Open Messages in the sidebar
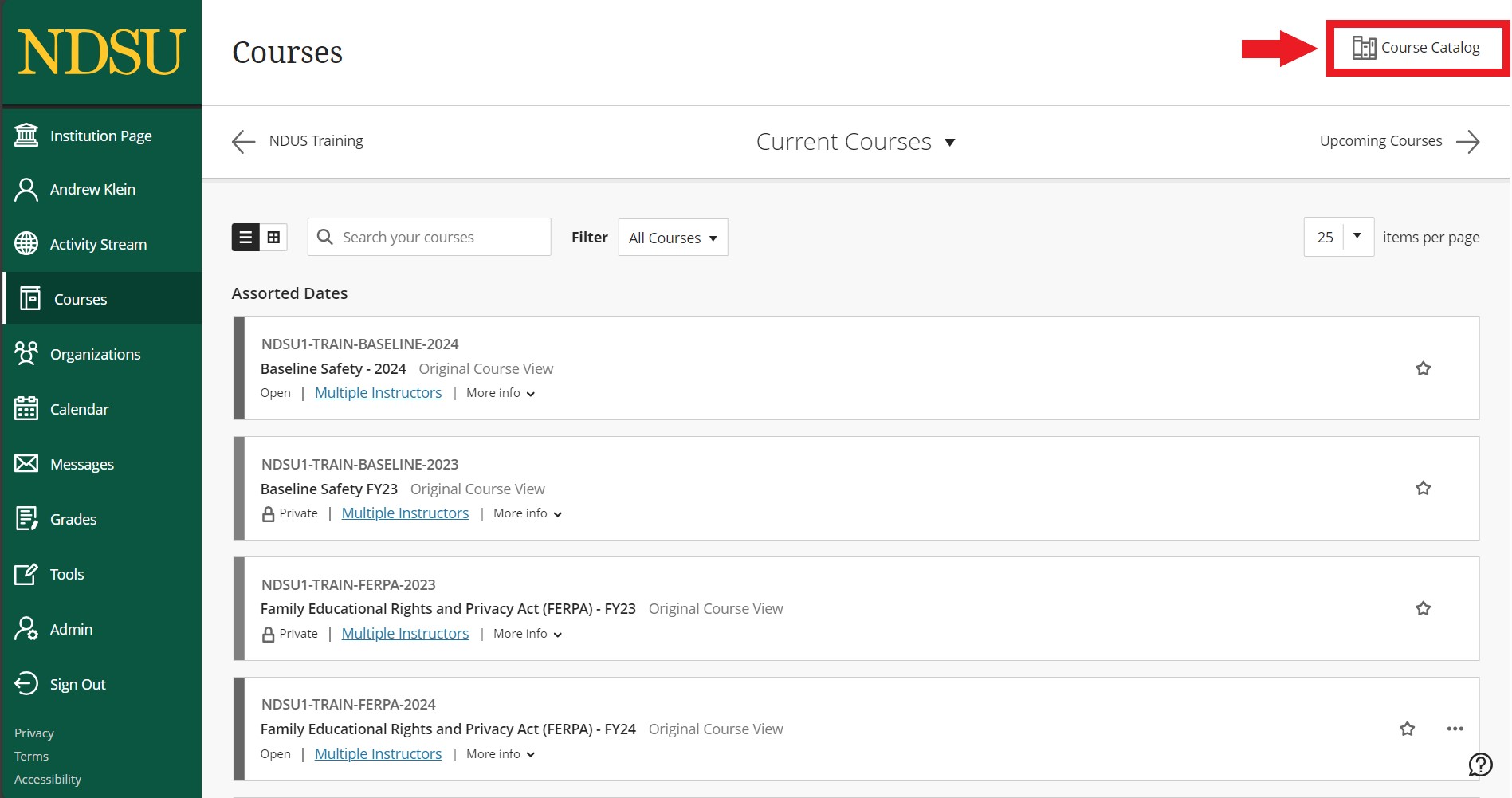This screenshot has height=798, width=1512. pos(81,464)
